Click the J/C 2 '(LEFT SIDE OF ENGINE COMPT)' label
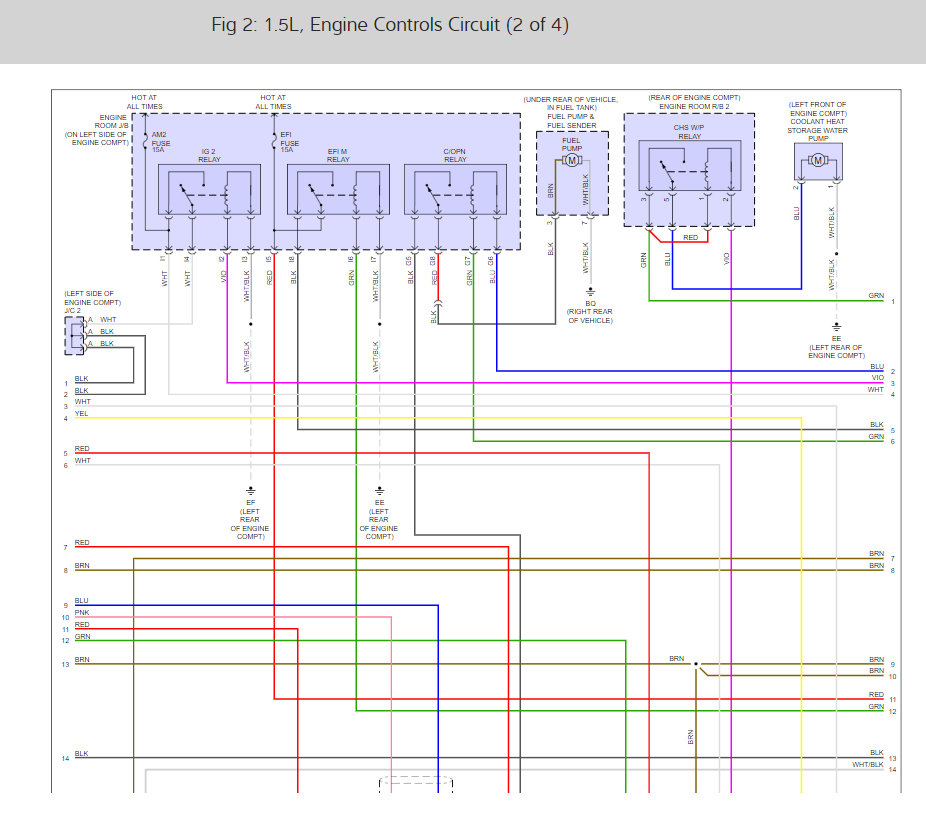Viewport: 926px width, 816px height. [x=93, y=298]
